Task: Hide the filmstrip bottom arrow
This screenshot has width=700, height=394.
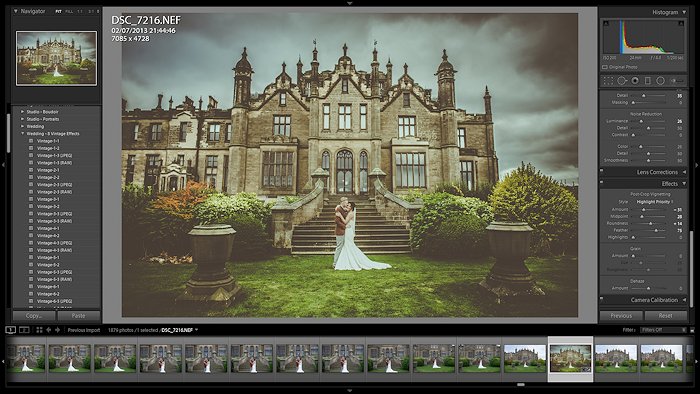Action: [x=350, y=391]
